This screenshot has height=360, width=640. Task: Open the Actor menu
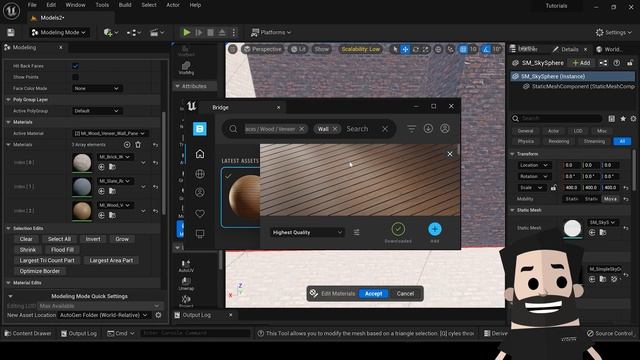[173, 5]
